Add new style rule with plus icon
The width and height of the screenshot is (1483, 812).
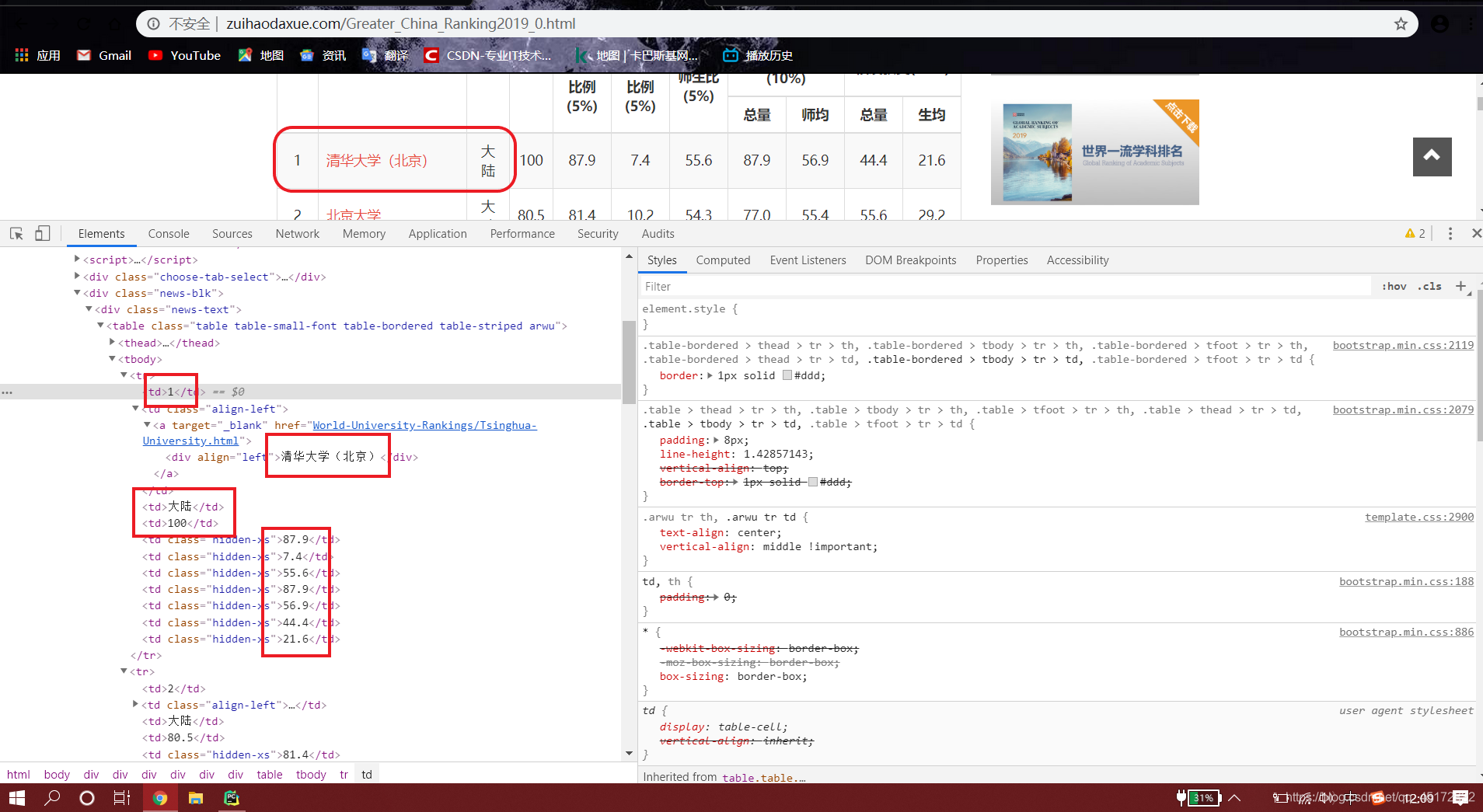point(1461,286)
